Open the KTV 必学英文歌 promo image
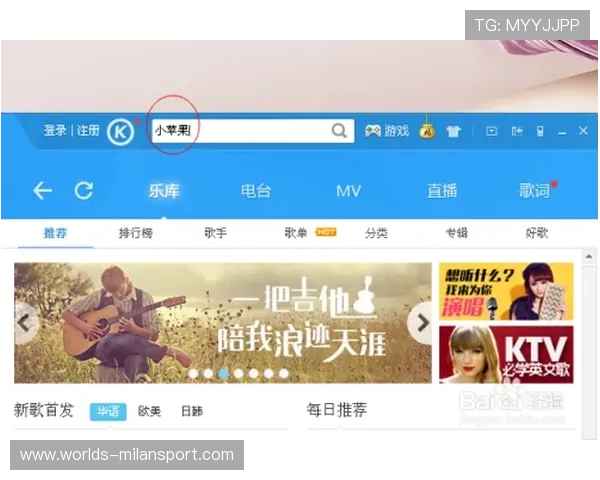 [x=506, y=354]
